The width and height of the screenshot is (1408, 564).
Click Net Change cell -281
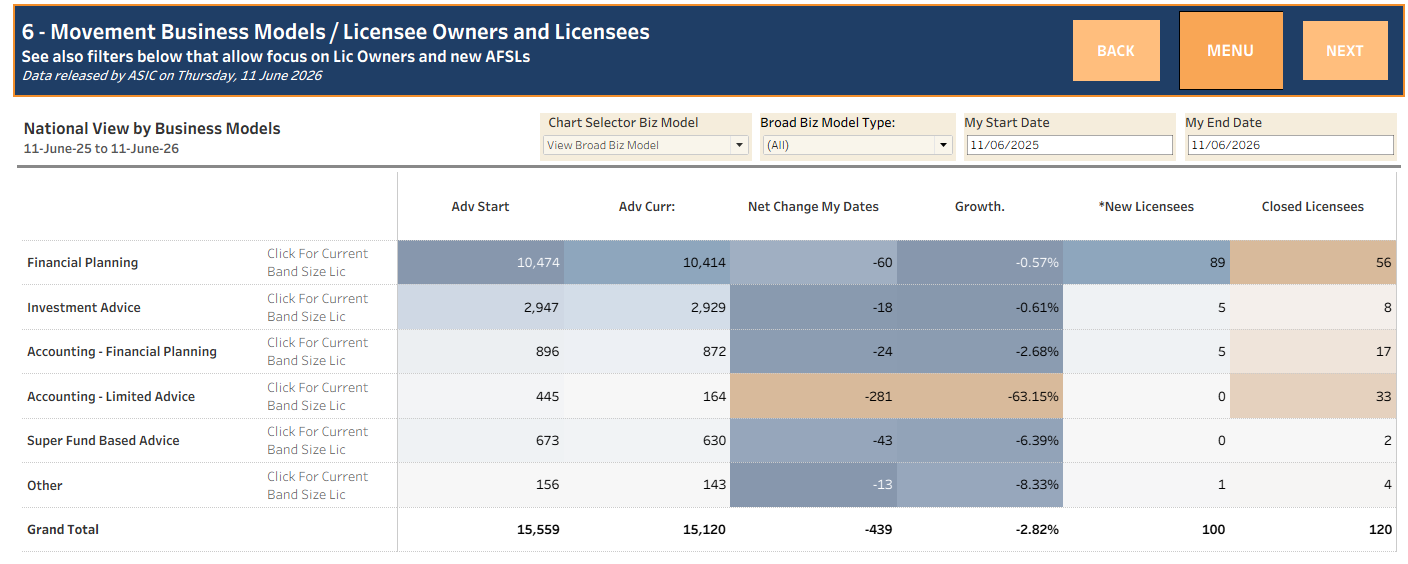point(814,396)
